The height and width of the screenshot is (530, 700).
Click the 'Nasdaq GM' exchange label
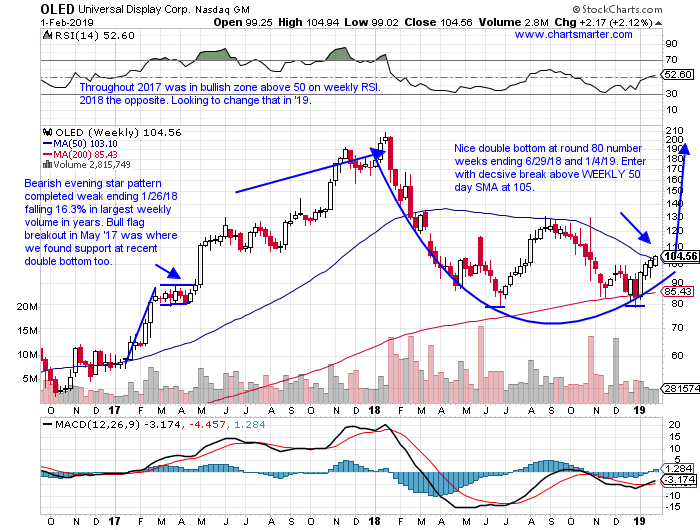pyautogui.click(x=222, y=9)
